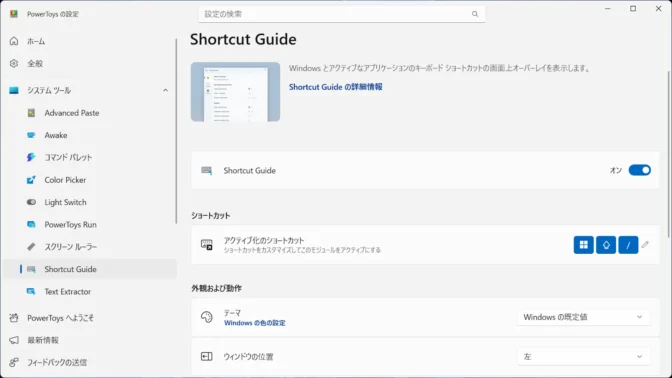Open the window position dropdown (左)
The height and width of the screenshot is (378, 672).
pos(583,357)
